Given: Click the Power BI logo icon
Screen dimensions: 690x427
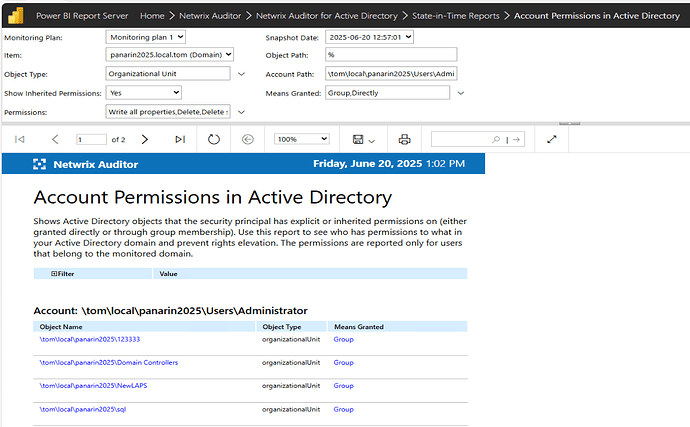Looking at the screenshot, I should 16,16.
